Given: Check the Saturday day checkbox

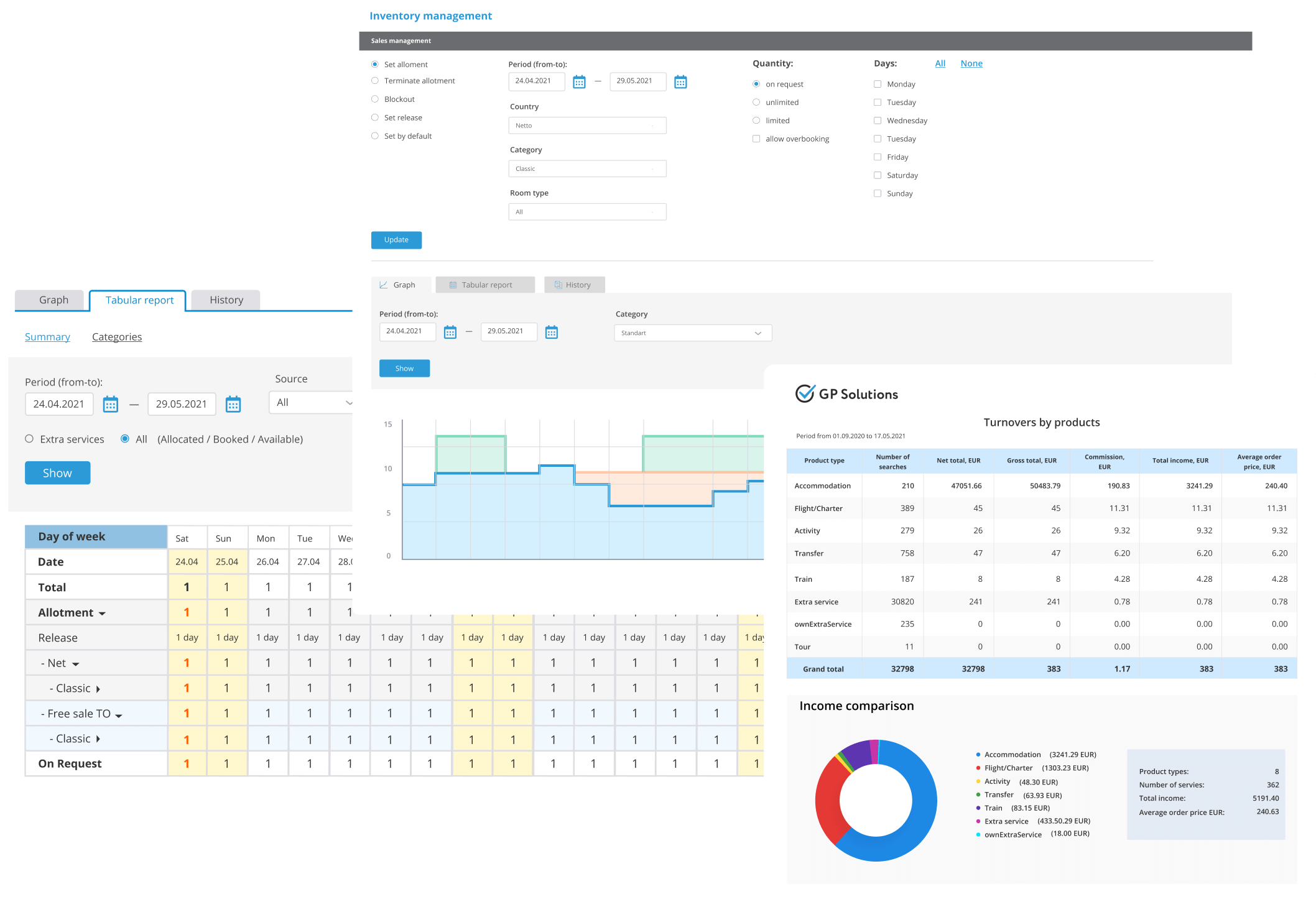Looking at the screenshot, I should point(878,175).
